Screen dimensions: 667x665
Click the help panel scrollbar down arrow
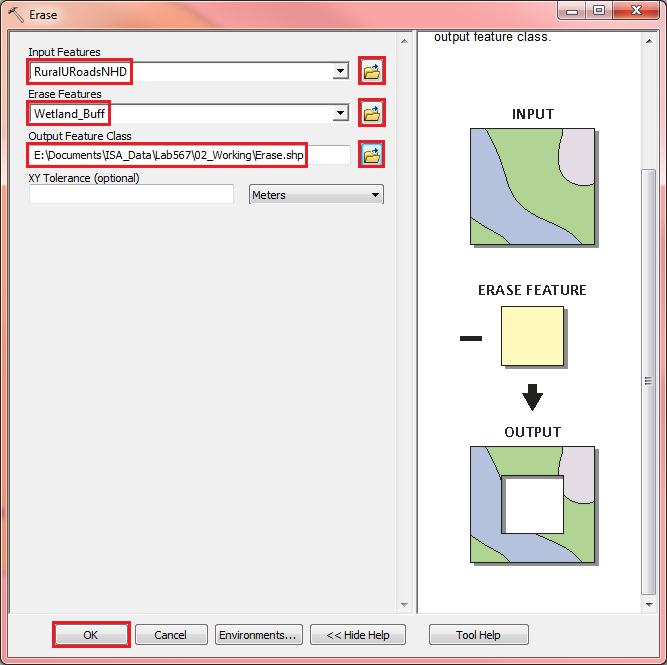tap(649, 604)
